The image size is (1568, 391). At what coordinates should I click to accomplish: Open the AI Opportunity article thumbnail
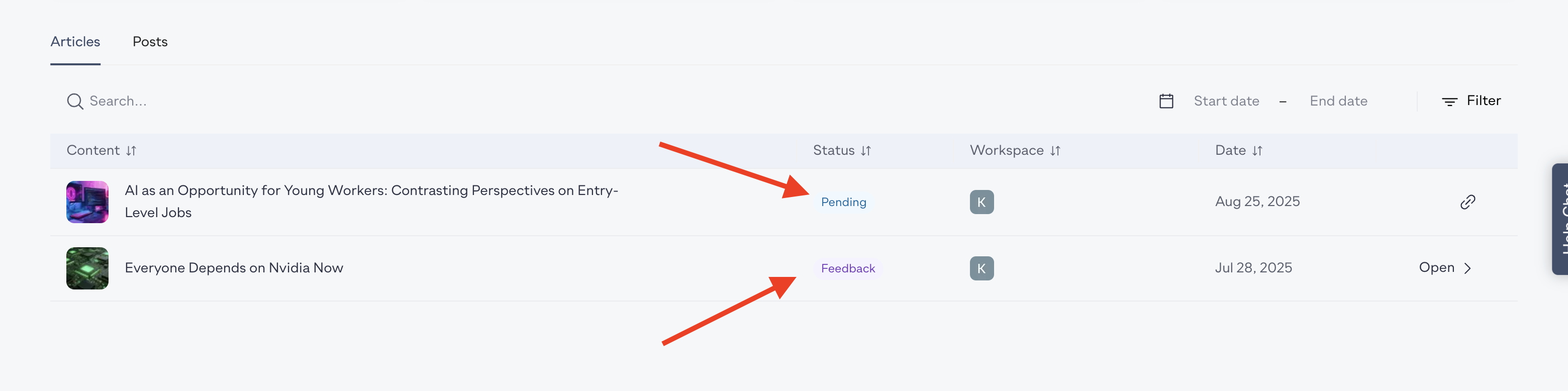click(87, 202)
